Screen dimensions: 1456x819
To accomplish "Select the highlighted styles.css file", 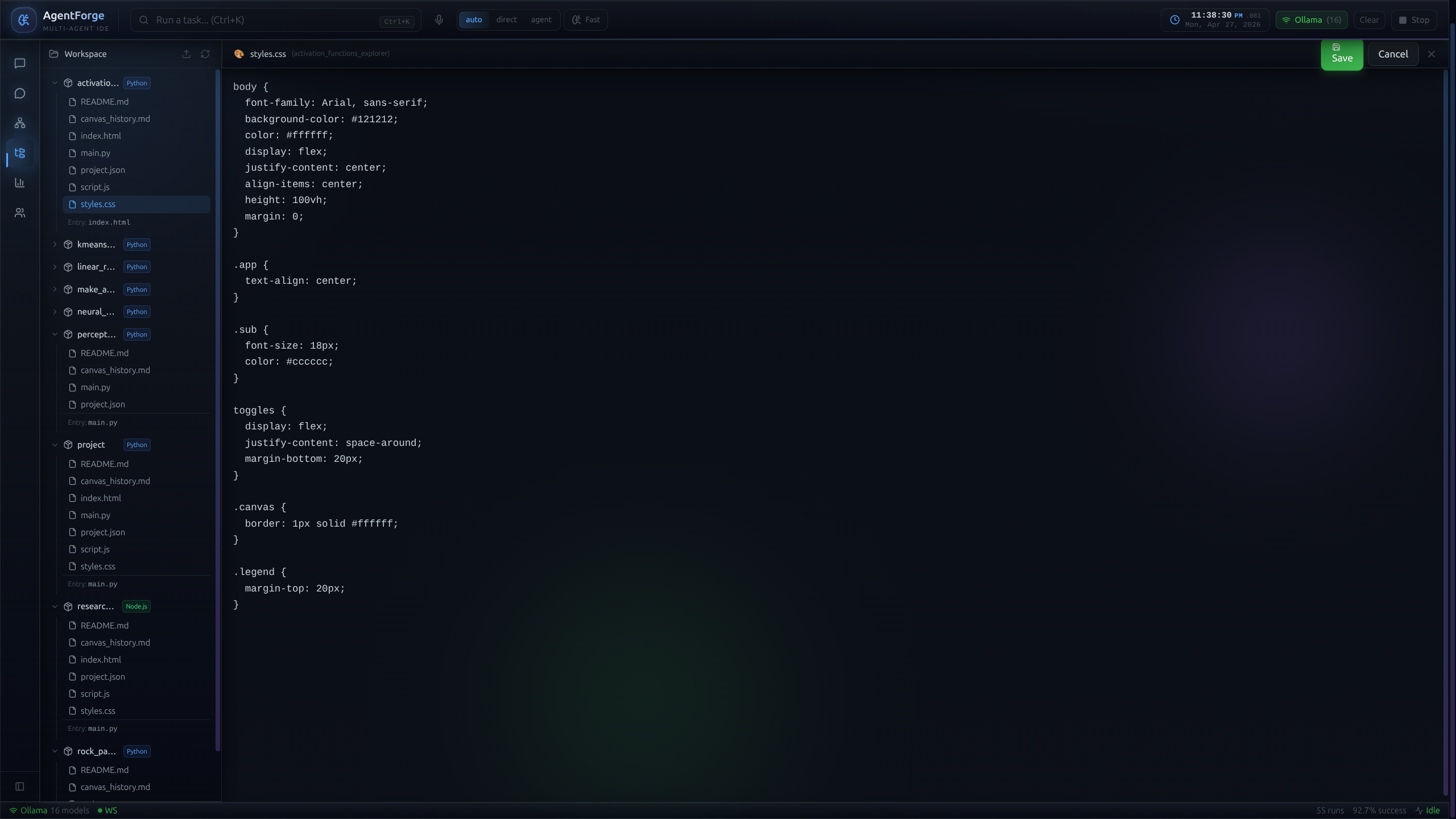I will point(136,204).
